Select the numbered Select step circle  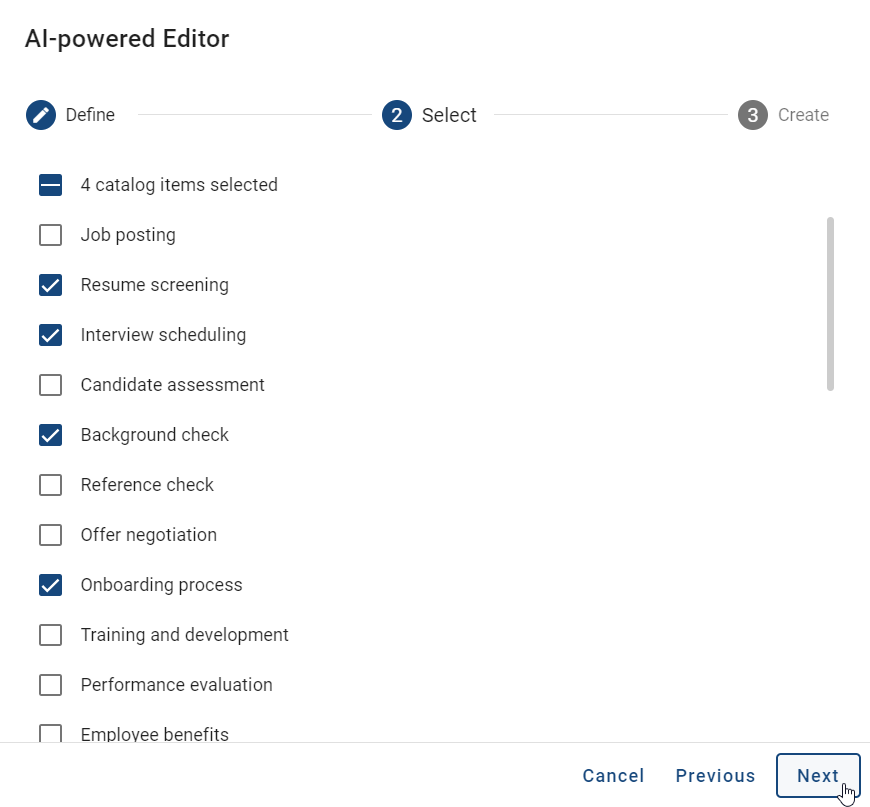396,114
